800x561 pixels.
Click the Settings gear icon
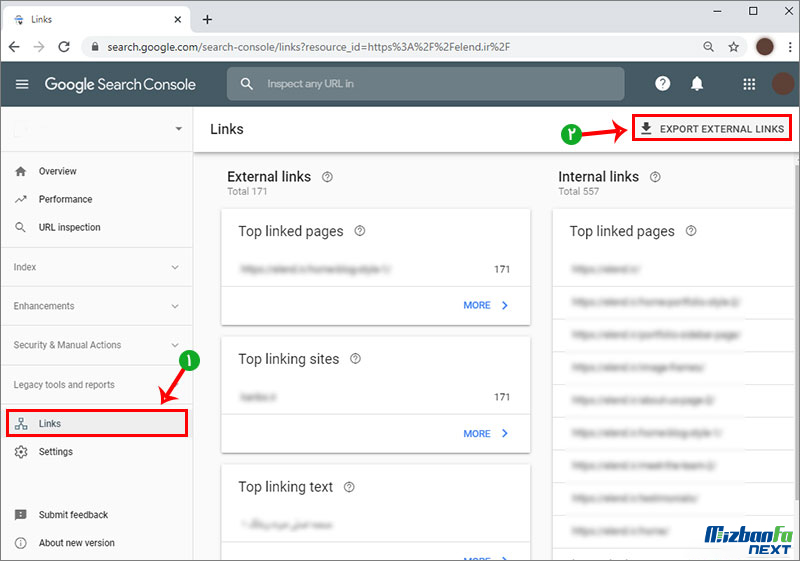21,452
